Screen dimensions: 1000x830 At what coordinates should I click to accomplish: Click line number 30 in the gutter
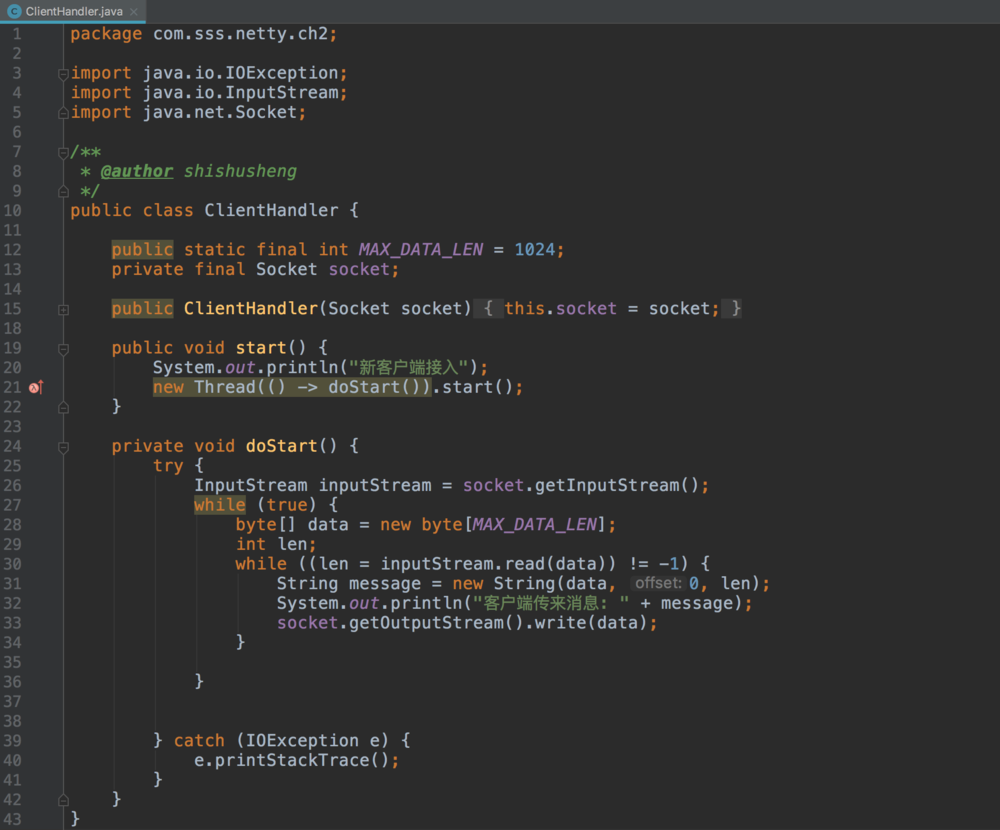(13, 564)
